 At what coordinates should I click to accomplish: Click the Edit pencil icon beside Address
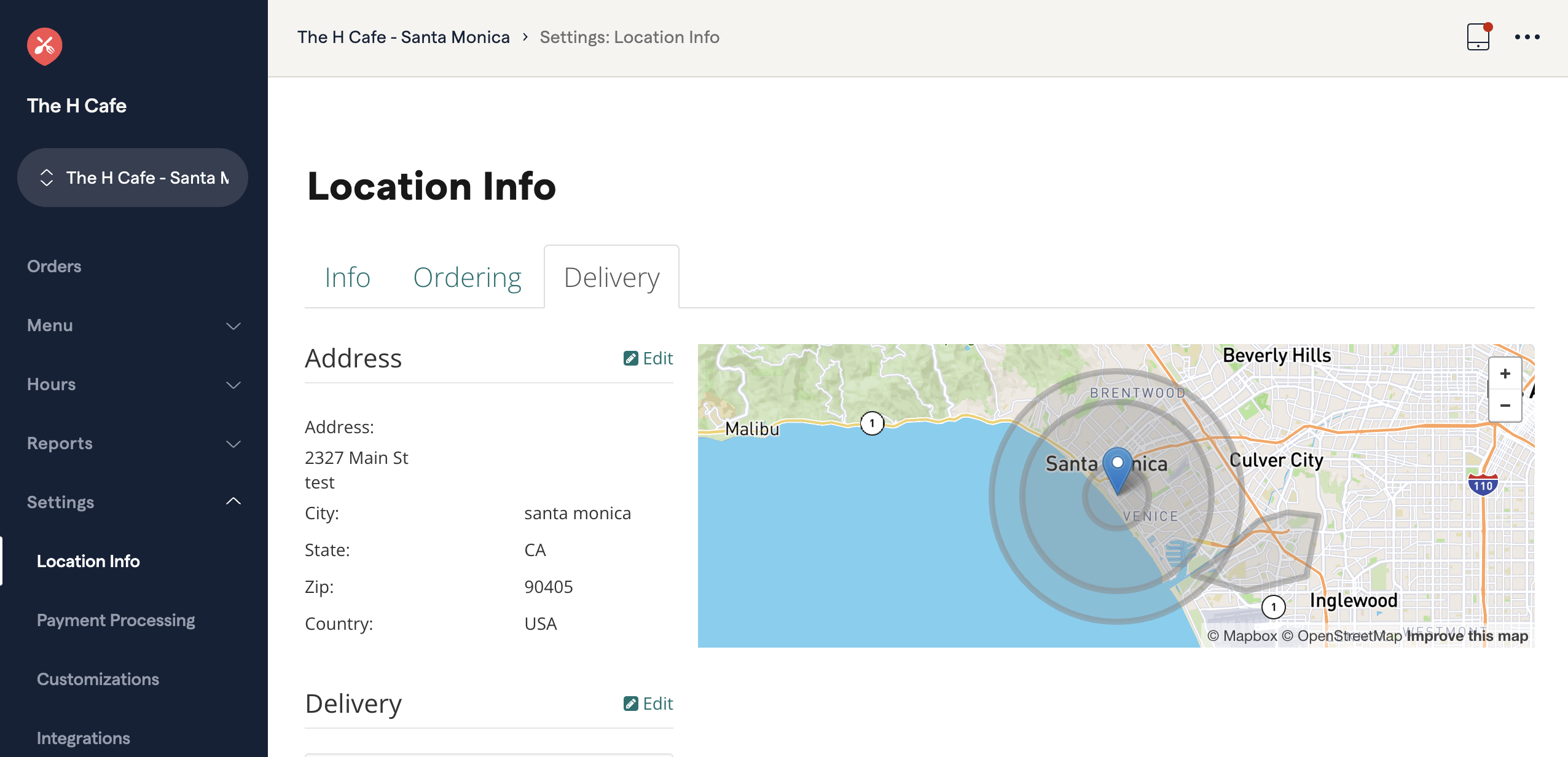tap(632, 358)
